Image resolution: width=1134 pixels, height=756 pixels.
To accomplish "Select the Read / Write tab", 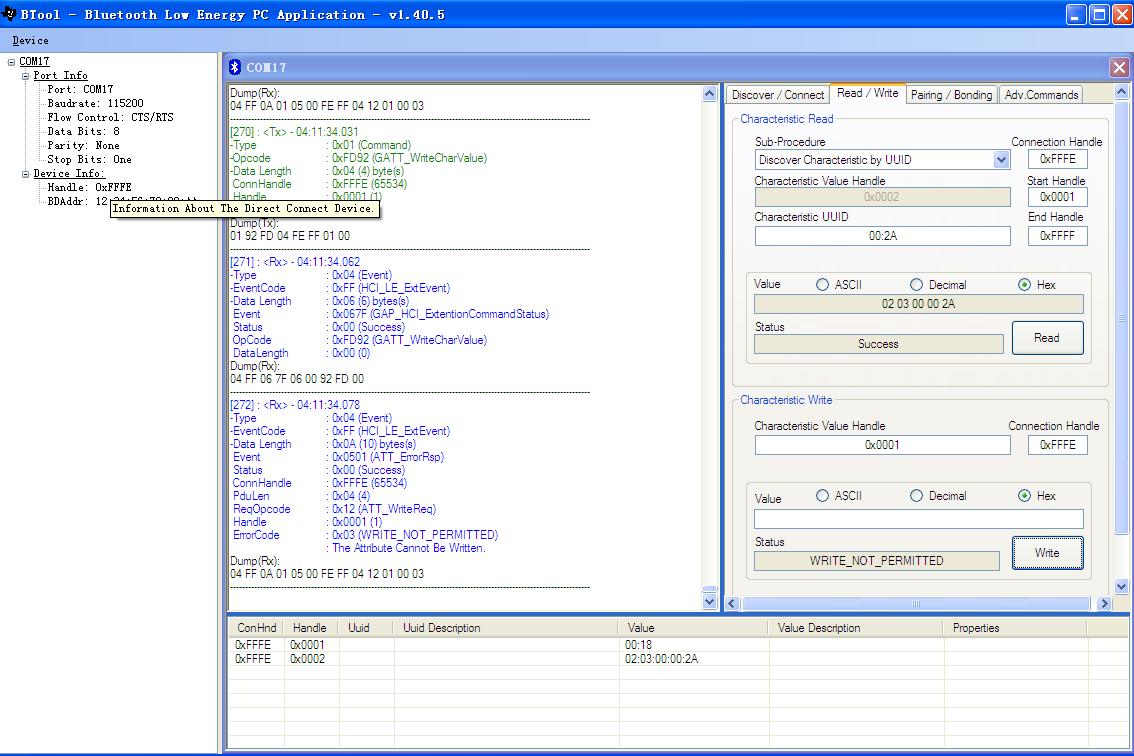I will 867,93.
